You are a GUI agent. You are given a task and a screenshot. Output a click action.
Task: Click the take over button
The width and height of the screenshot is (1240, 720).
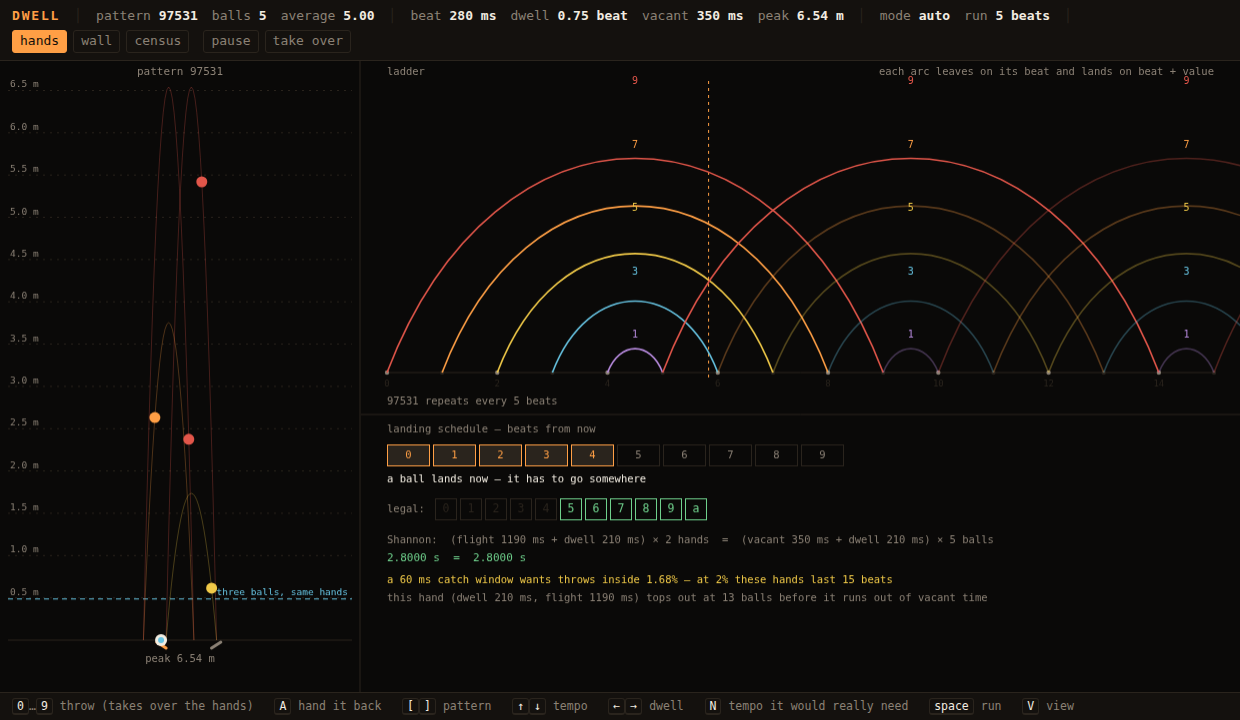click(308, 41)
